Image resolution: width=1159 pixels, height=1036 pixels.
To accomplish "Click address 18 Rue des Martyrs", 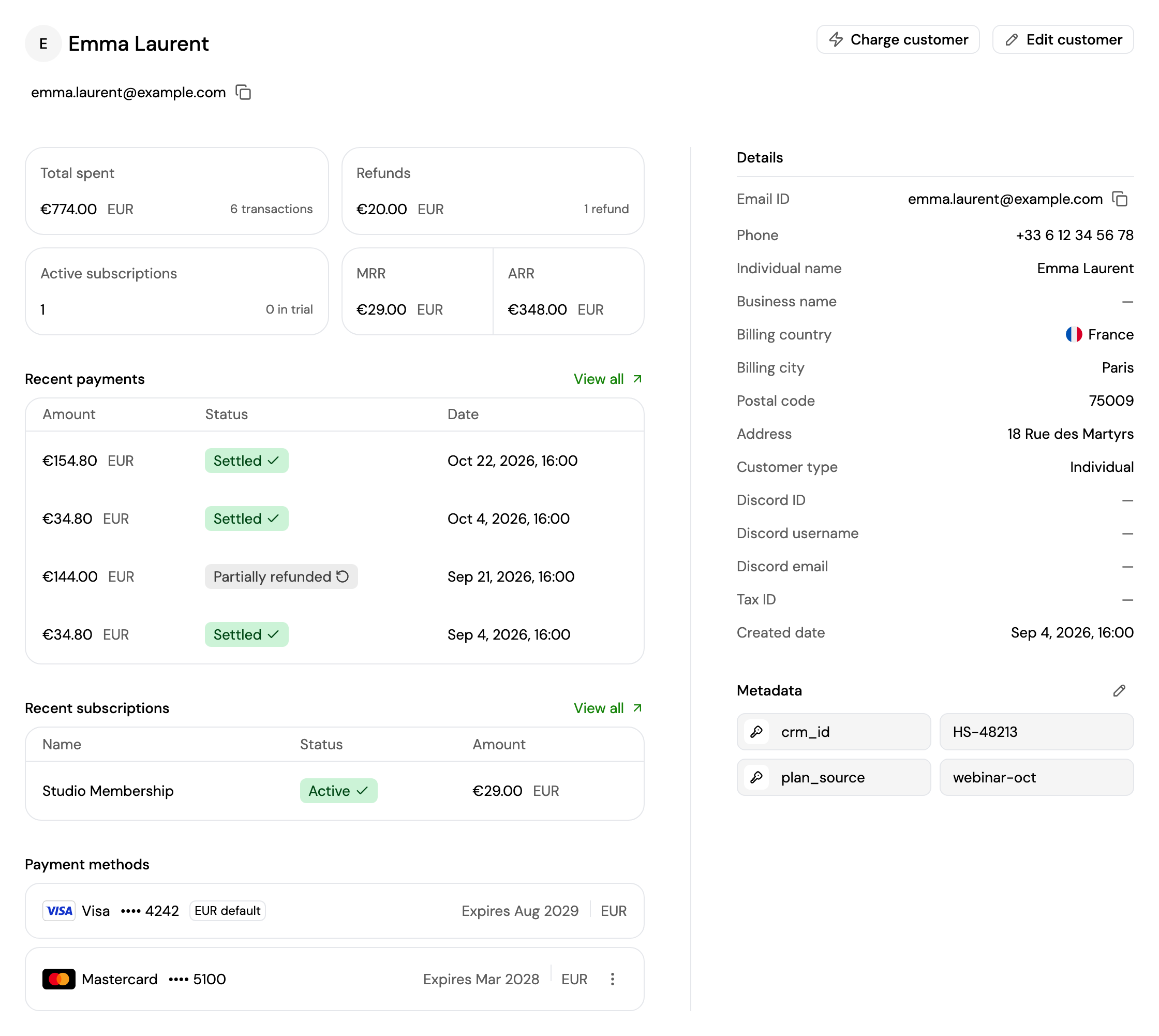I will pos(1070,434).
